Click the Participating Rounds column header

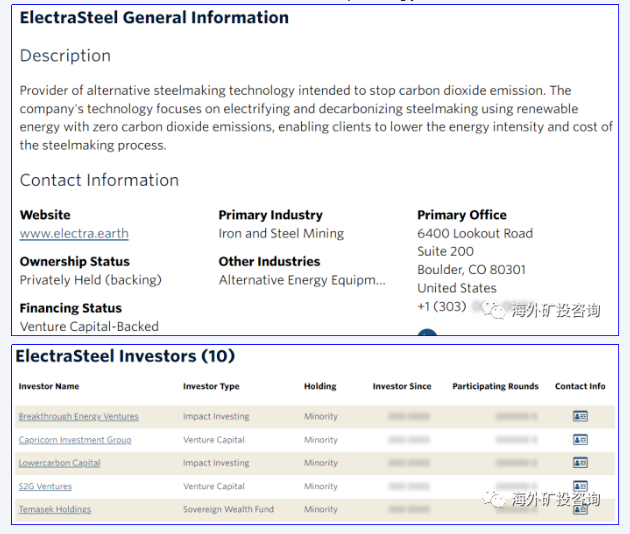495,386
